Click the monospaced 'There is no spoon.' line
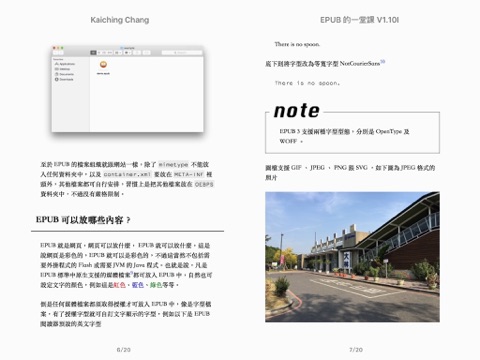Screen dimensions: 480x360 307,83
